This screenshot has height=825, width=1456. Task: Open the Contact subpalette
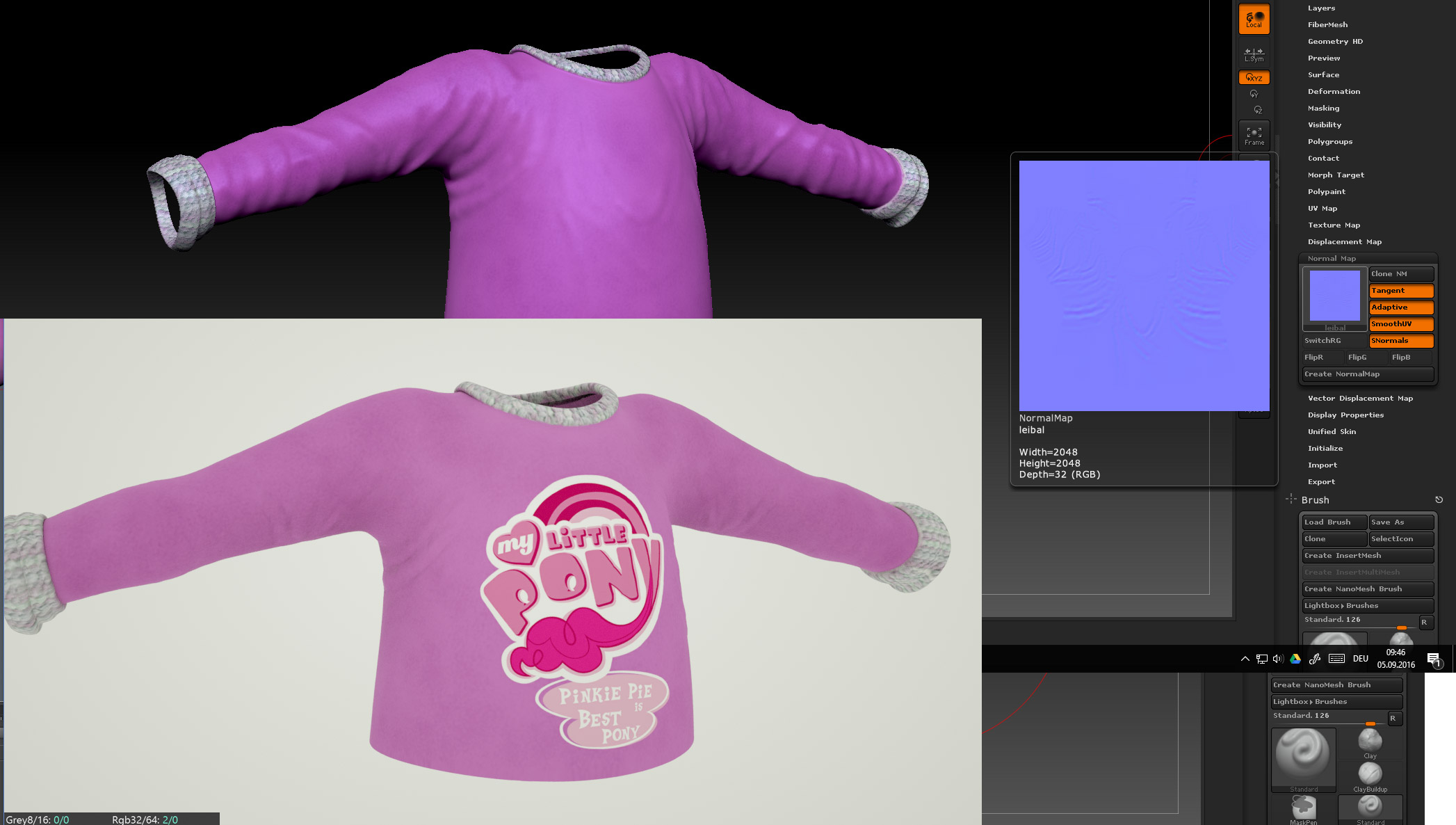[x=1323, y=159]
